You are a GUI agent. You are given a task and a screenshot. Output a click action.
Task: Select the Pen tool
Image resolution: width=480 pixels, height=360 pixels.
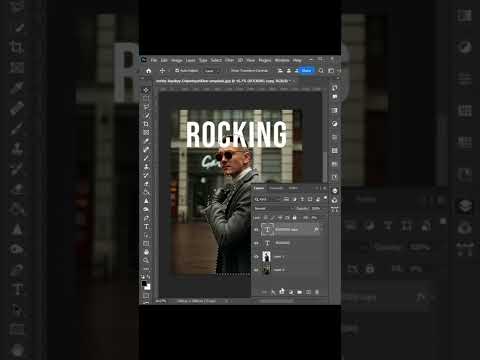point(146,218)
